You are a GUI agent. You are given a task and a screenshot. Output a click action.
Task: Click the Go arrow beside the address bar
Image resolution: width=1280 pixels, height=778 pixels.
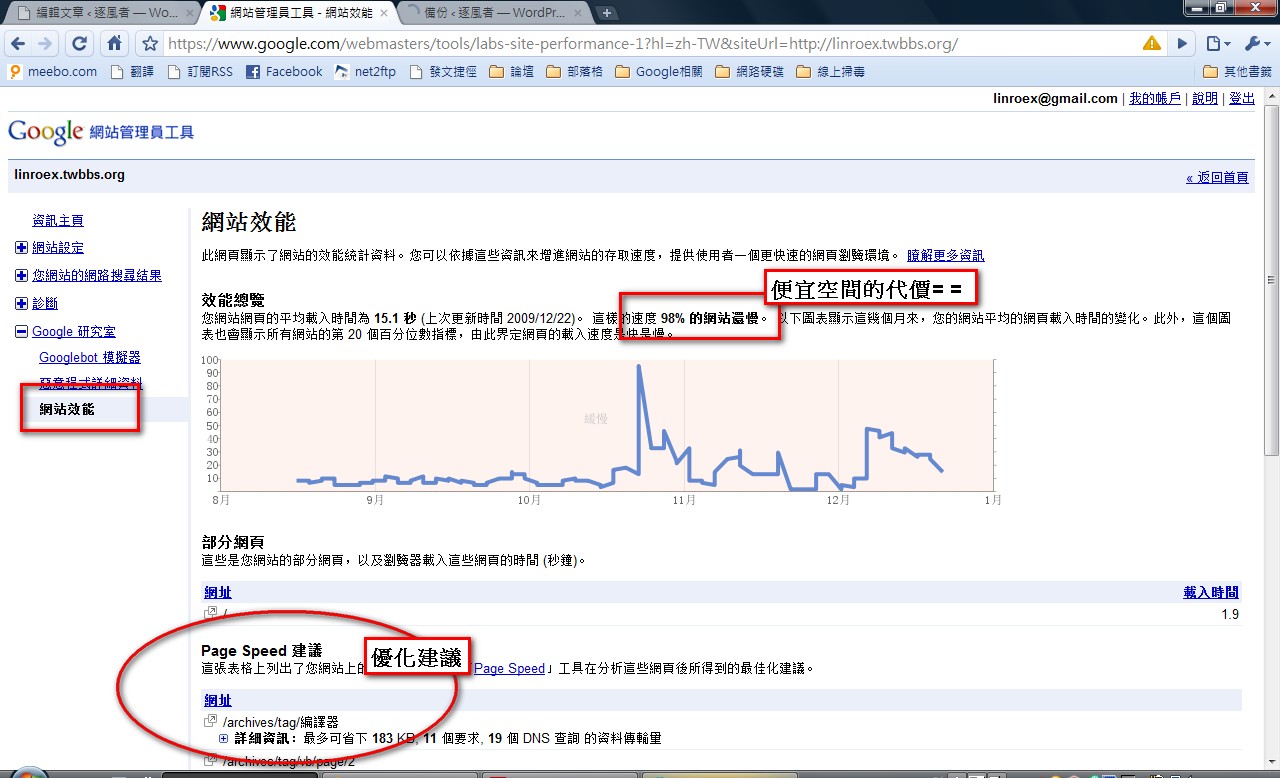pos(1182,44)
